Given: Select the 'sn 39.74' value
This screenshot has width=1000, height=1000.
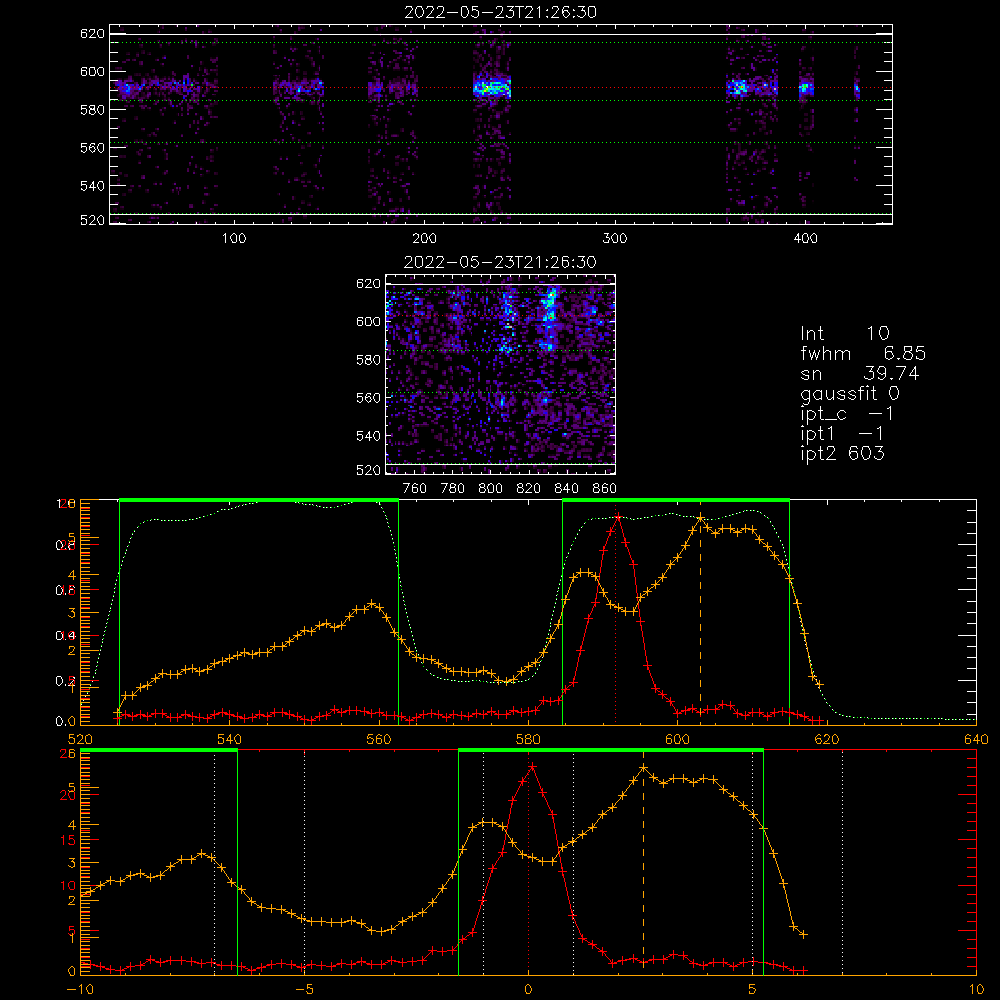Looking at the screenshot, I should tap(860, 373).
